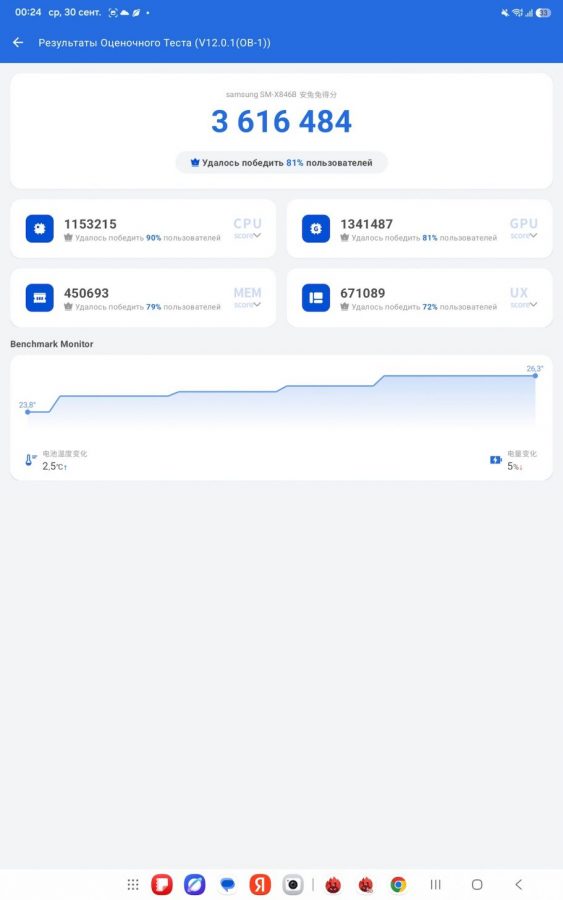Tap the battery indicator in status bar
Screen dimensions: 563x900
[x=543, y=13]
